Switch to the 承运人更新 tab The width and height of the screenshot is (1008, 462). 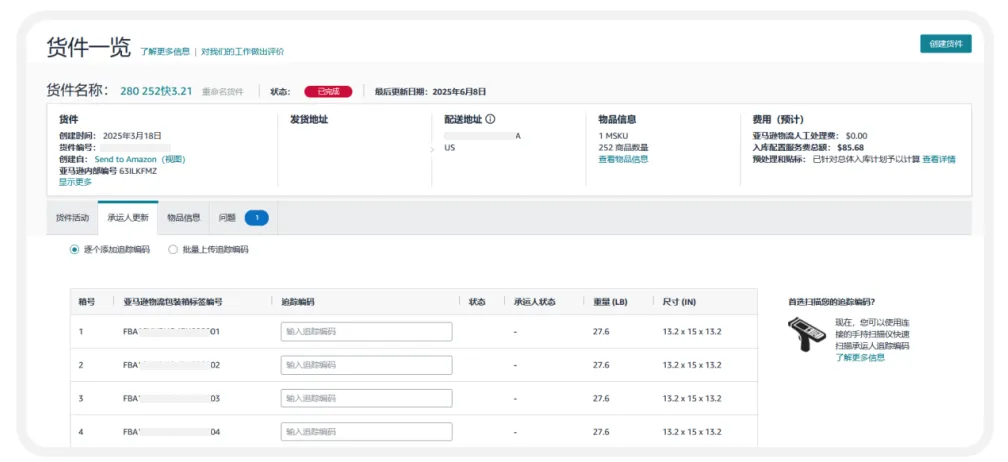tap(128, 217)
